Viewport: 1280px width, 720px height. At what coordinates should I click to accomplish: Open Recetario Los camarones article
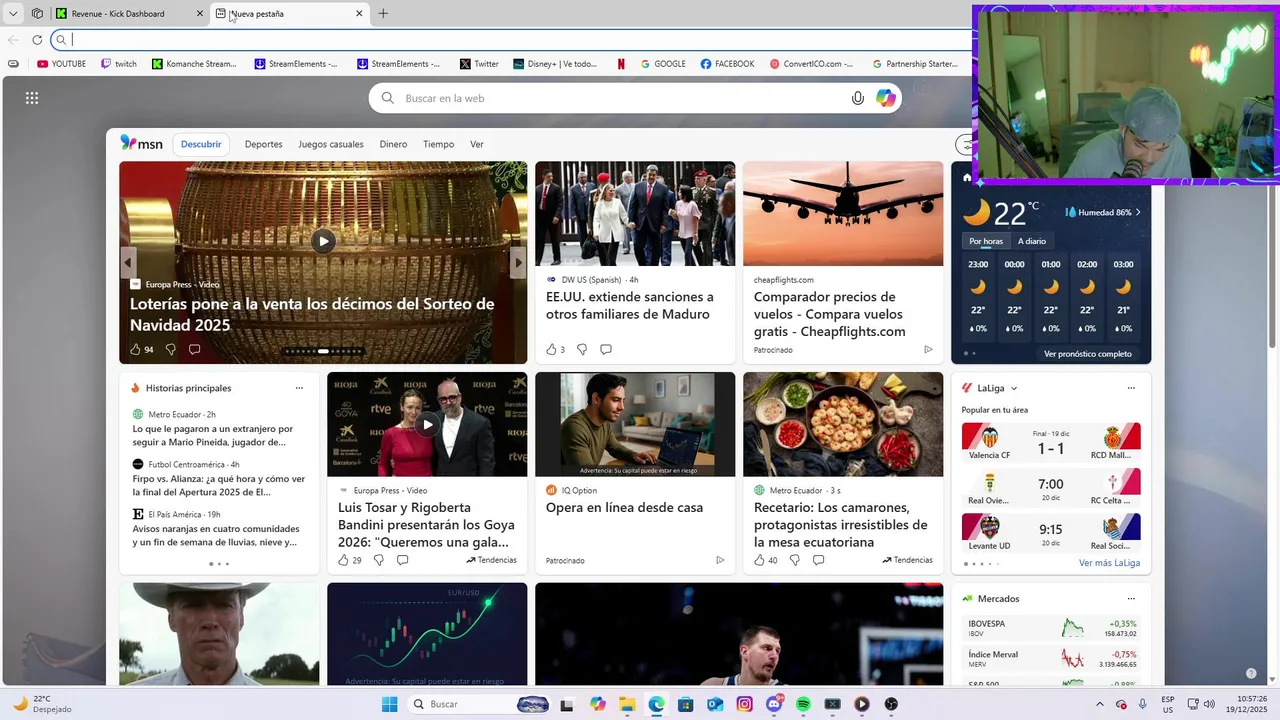840,524
